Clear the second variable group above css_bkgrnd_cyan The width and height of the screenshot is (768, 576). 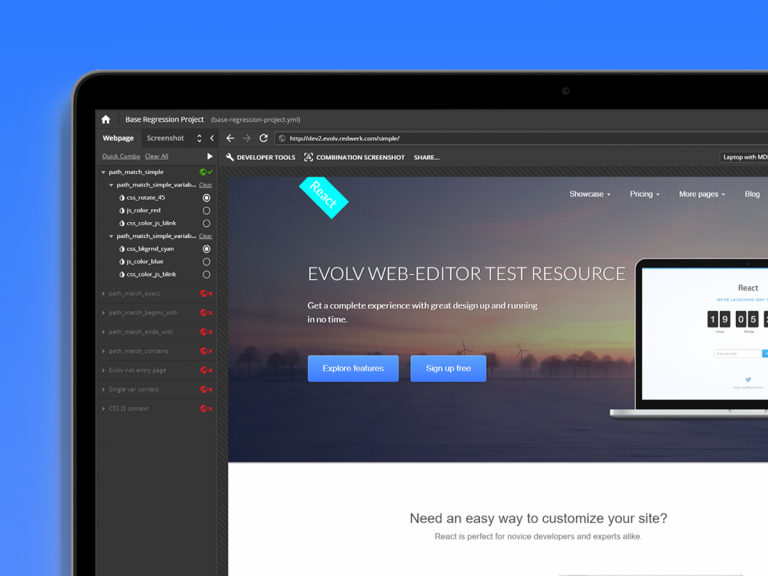click(206, 236)
